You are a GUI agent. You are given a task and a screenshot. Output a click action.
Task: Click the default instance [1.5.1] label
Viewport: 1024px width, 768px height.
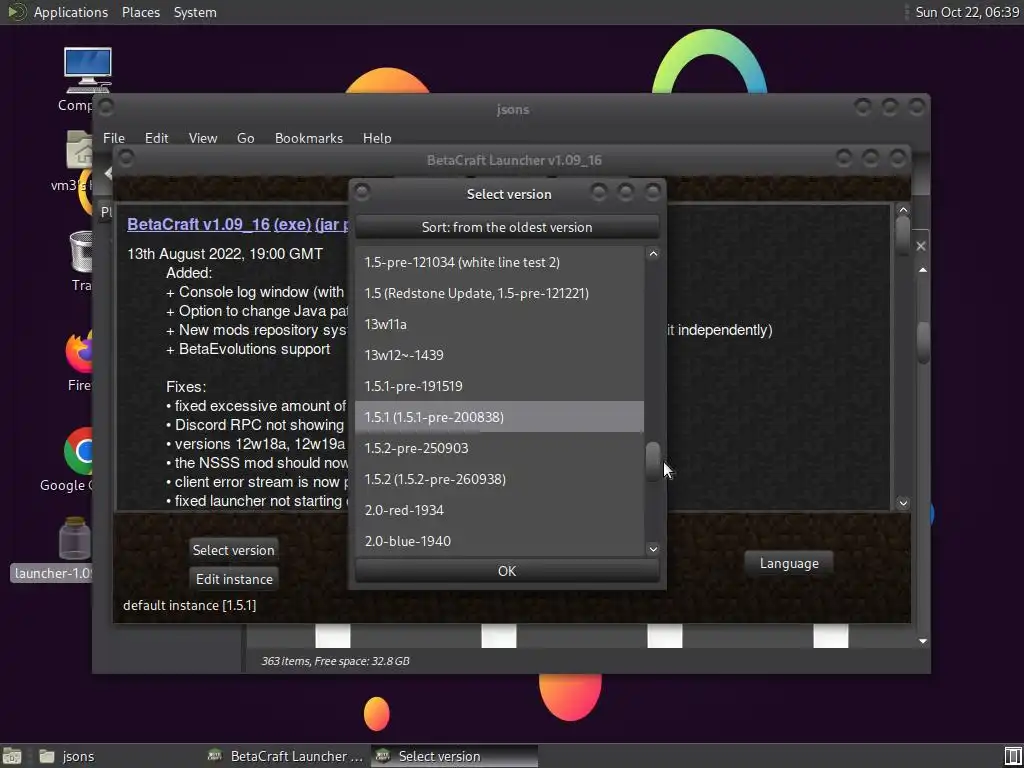coord(189,605)
